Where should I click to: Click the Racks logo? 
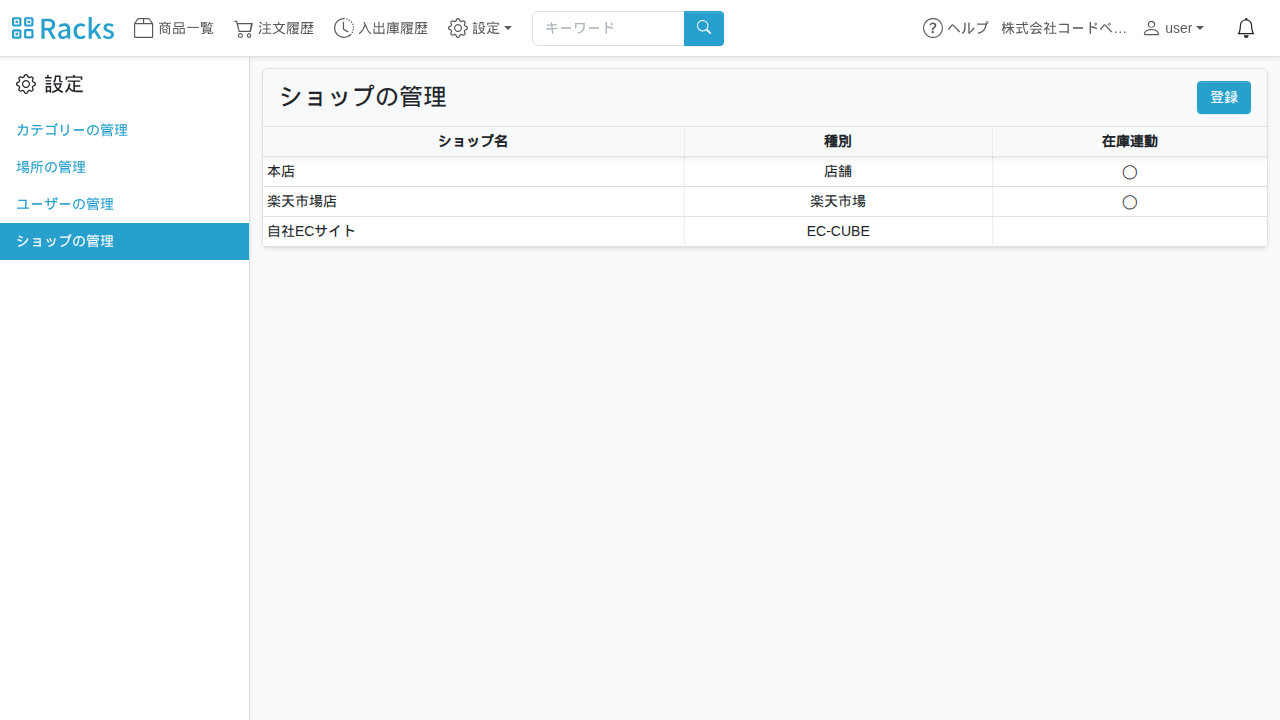tap(63, 28)
